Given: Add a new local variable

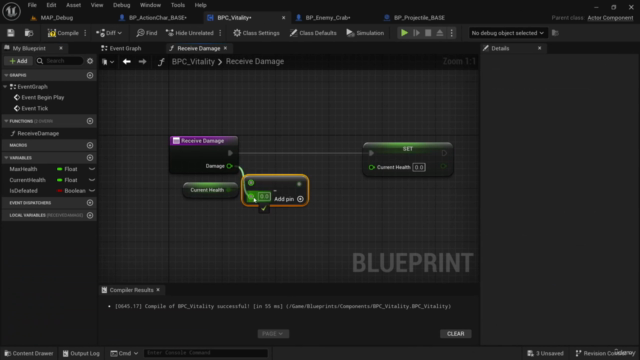Looking at the screenshot, I should [x=90, y=215].
